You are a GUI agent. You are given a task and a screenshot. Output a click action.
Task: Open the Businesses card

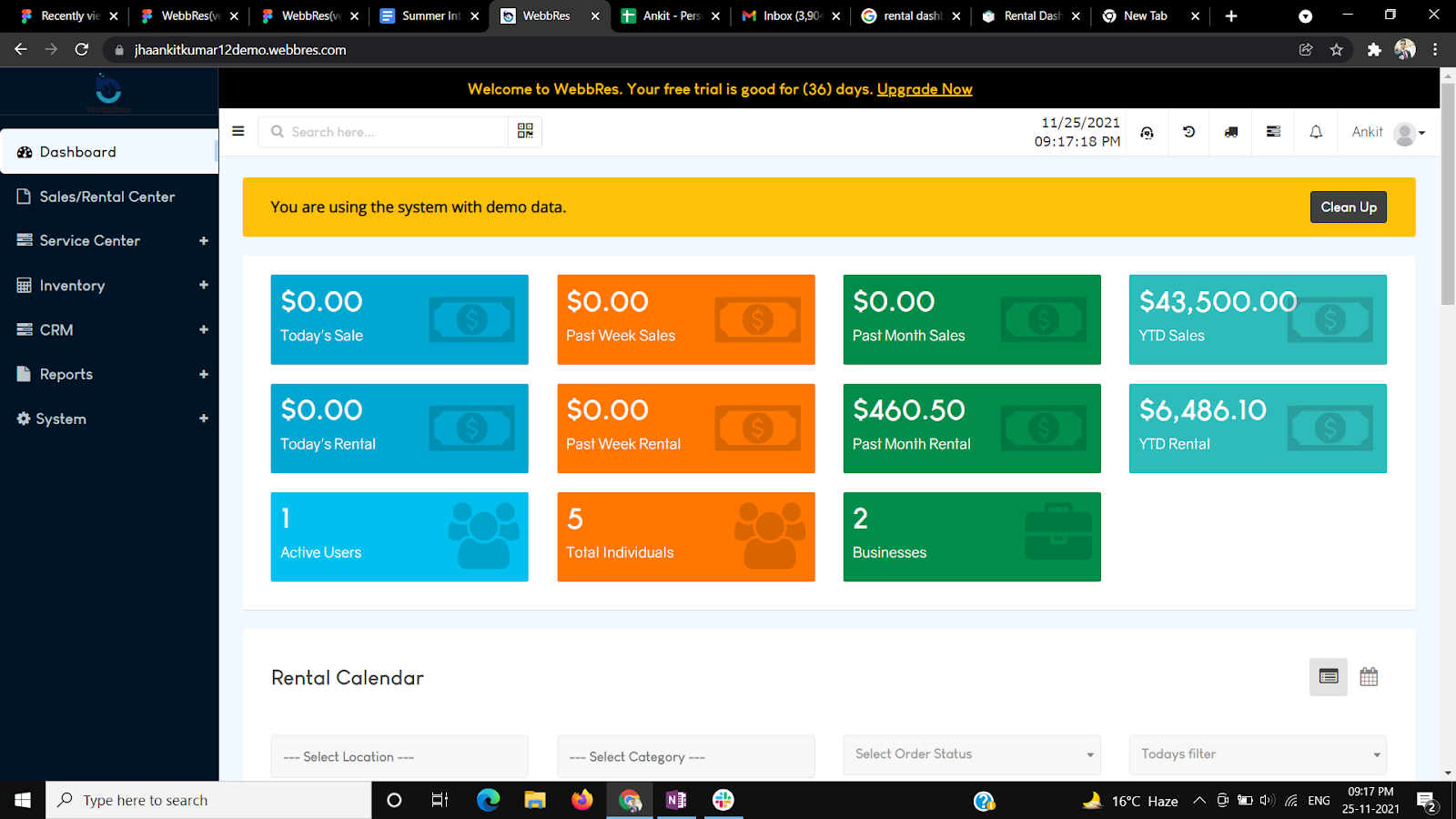[972, 537]
